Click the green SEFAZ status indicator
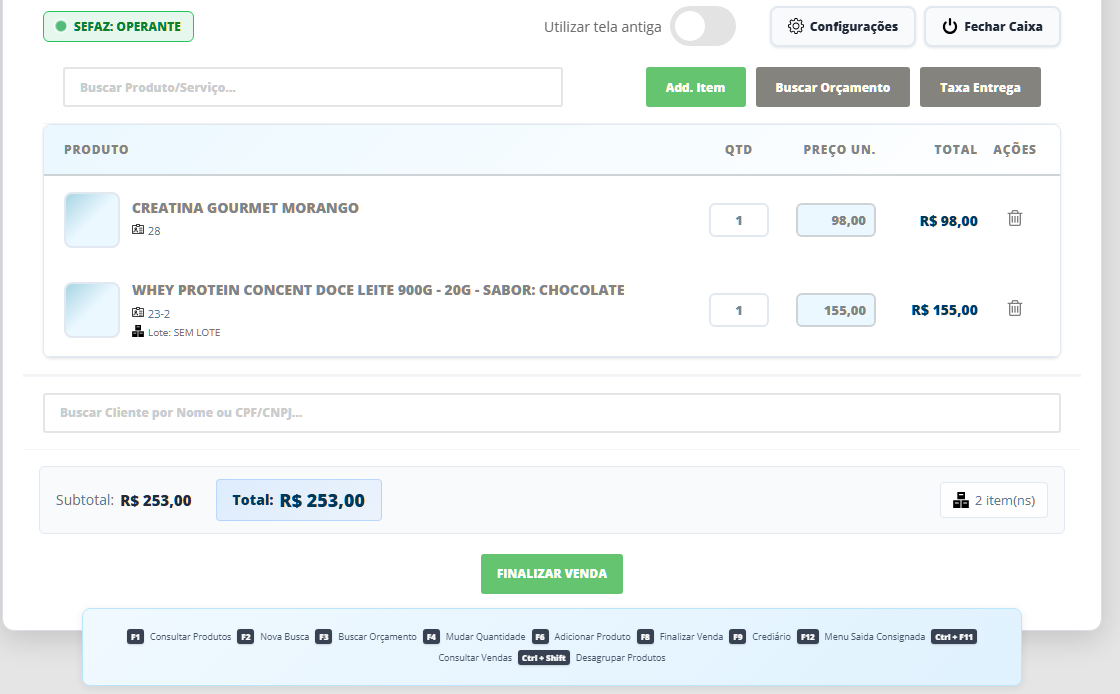 [61, 27]
